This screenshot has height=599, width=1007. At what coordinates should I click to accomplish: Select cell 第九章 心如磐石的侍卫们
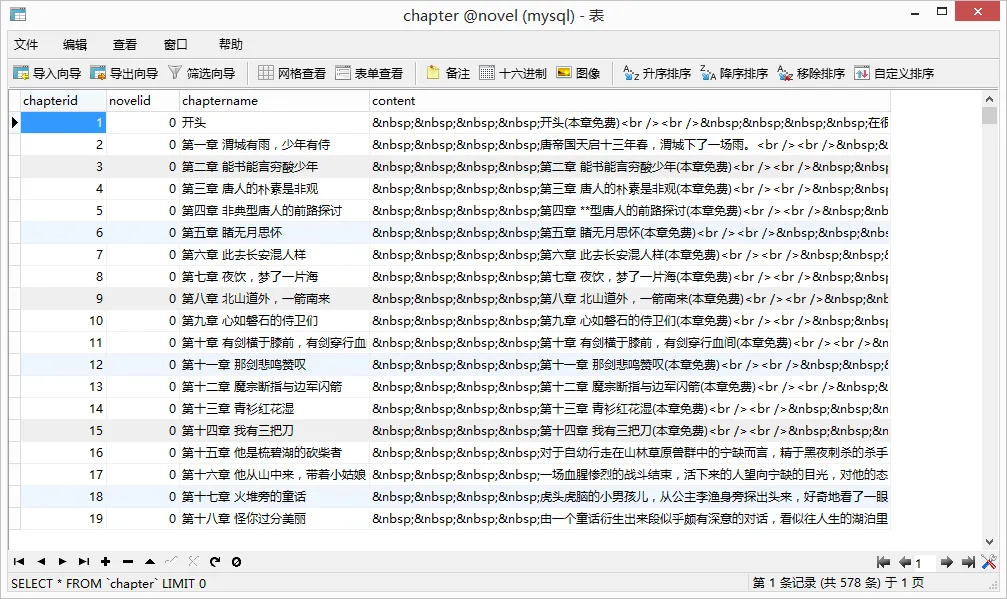click(274, 320)
